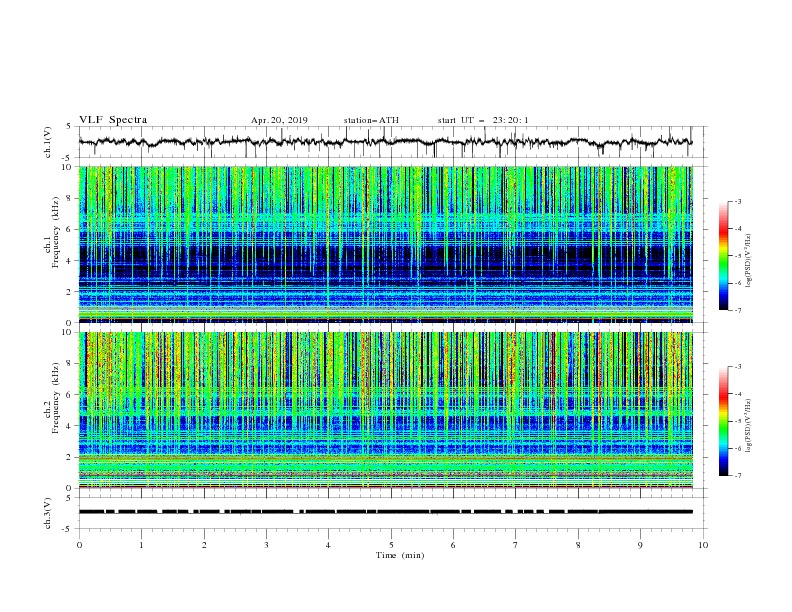This screenshot has width=792, height=612.
Task: Click the 'start UT = 23:20:1' label
Action: 483,120
